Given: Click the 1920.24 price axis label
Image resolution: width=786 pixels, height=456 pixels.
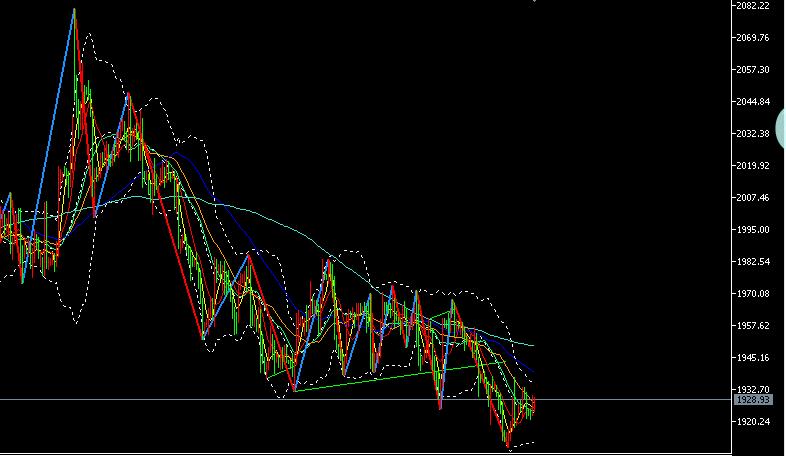Looking at the screenshot, I should click(752, 421).
